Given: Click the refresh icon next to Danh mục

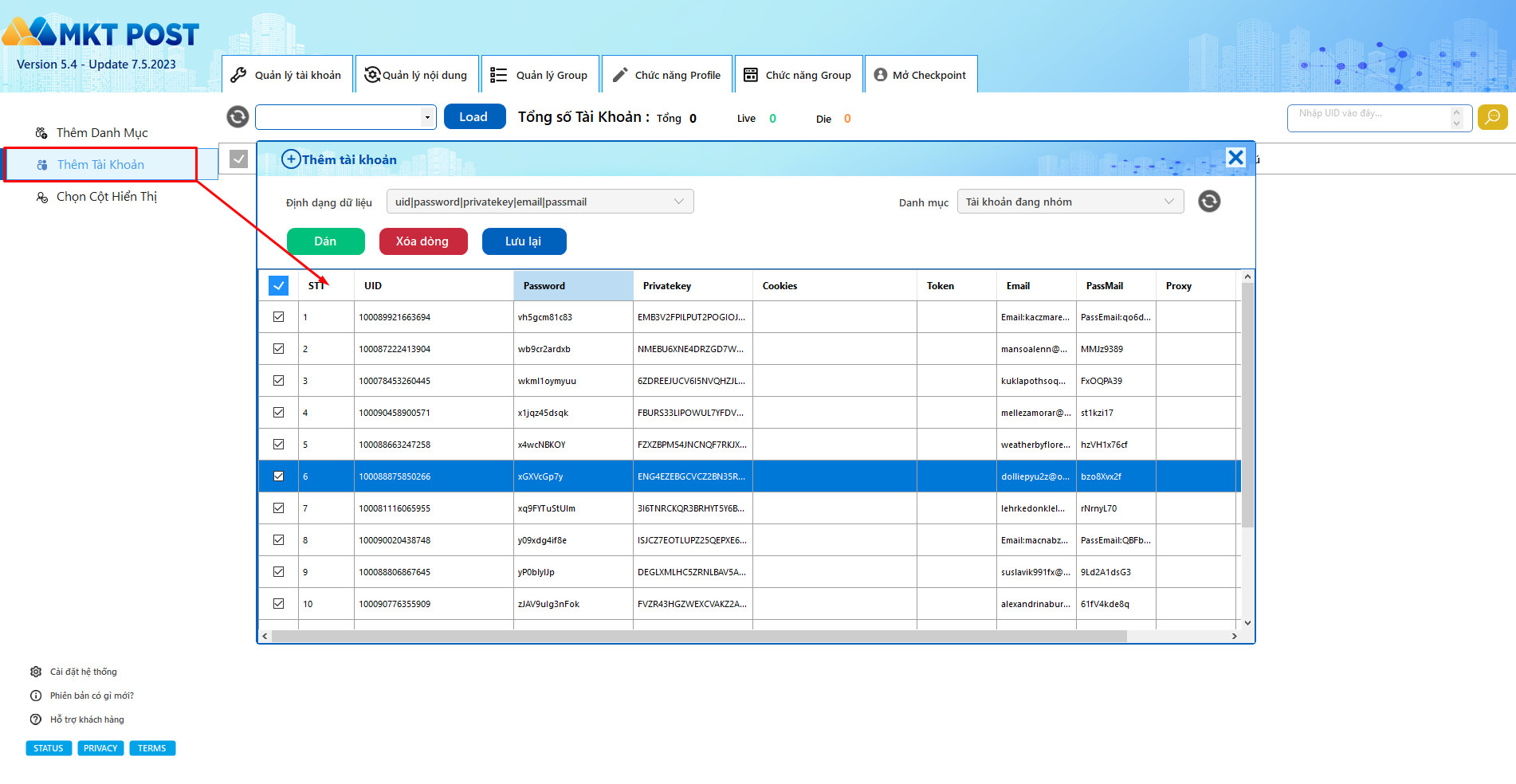Looking at the screenshot, I should click(1209, 202).
